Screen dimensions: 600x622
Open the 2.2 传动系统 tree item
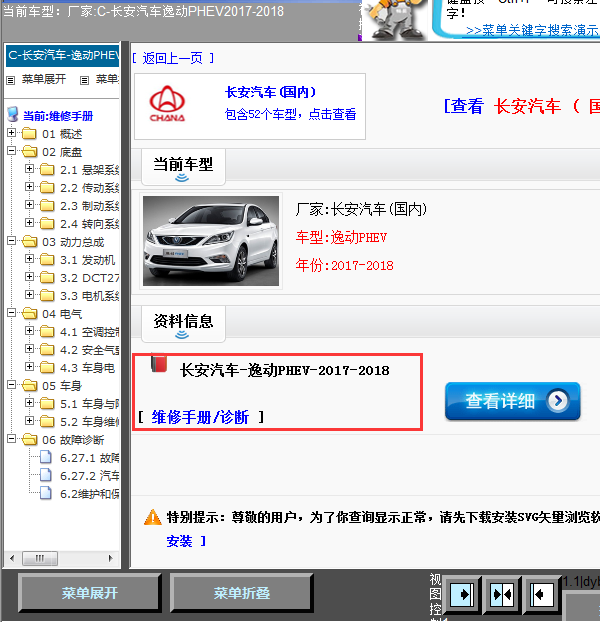(x=90, y=188)
